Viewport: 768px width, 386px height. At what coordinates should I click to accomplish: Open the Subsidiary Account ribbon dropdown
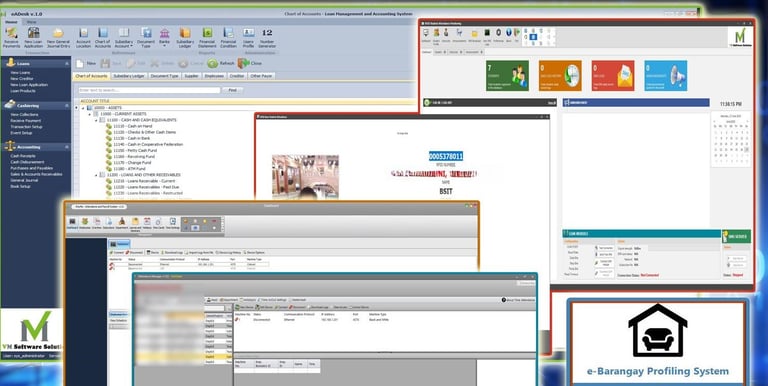point(124,38)
